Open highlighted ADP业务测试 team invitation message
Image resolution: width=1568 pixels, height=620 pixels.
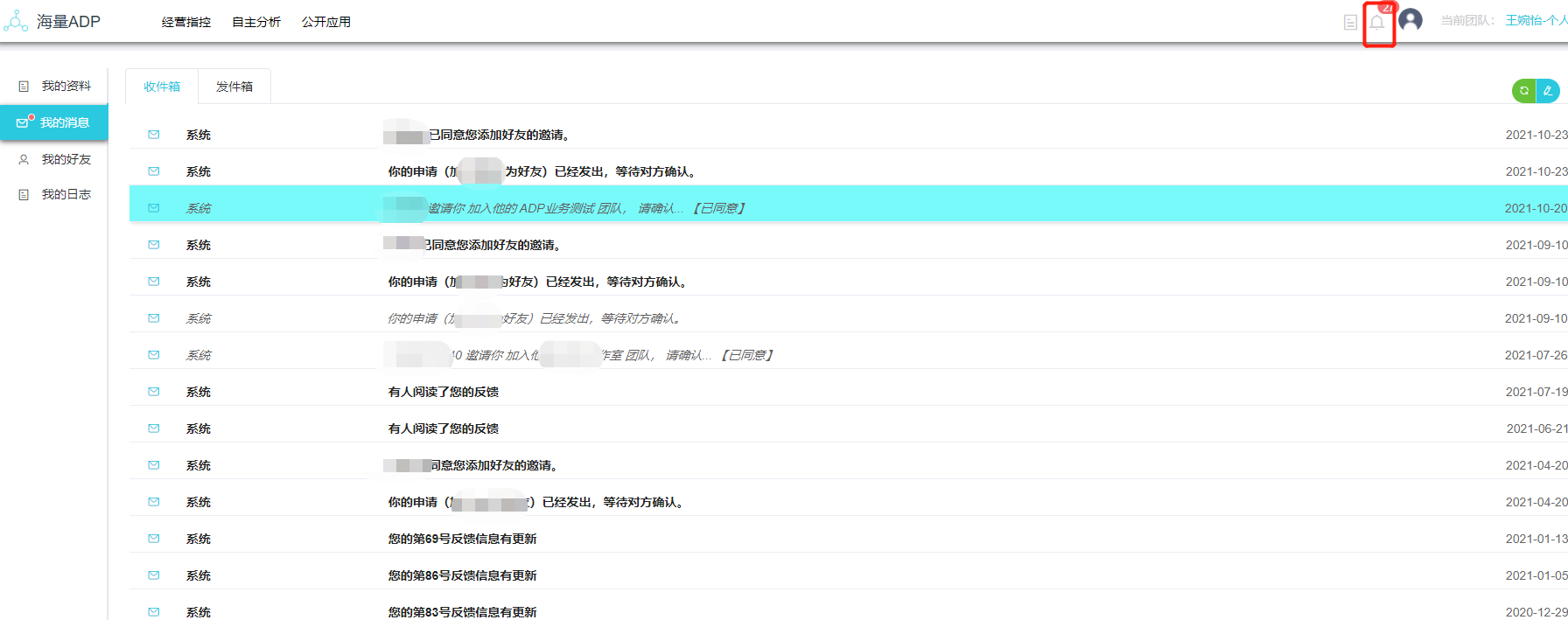(584, 208)
